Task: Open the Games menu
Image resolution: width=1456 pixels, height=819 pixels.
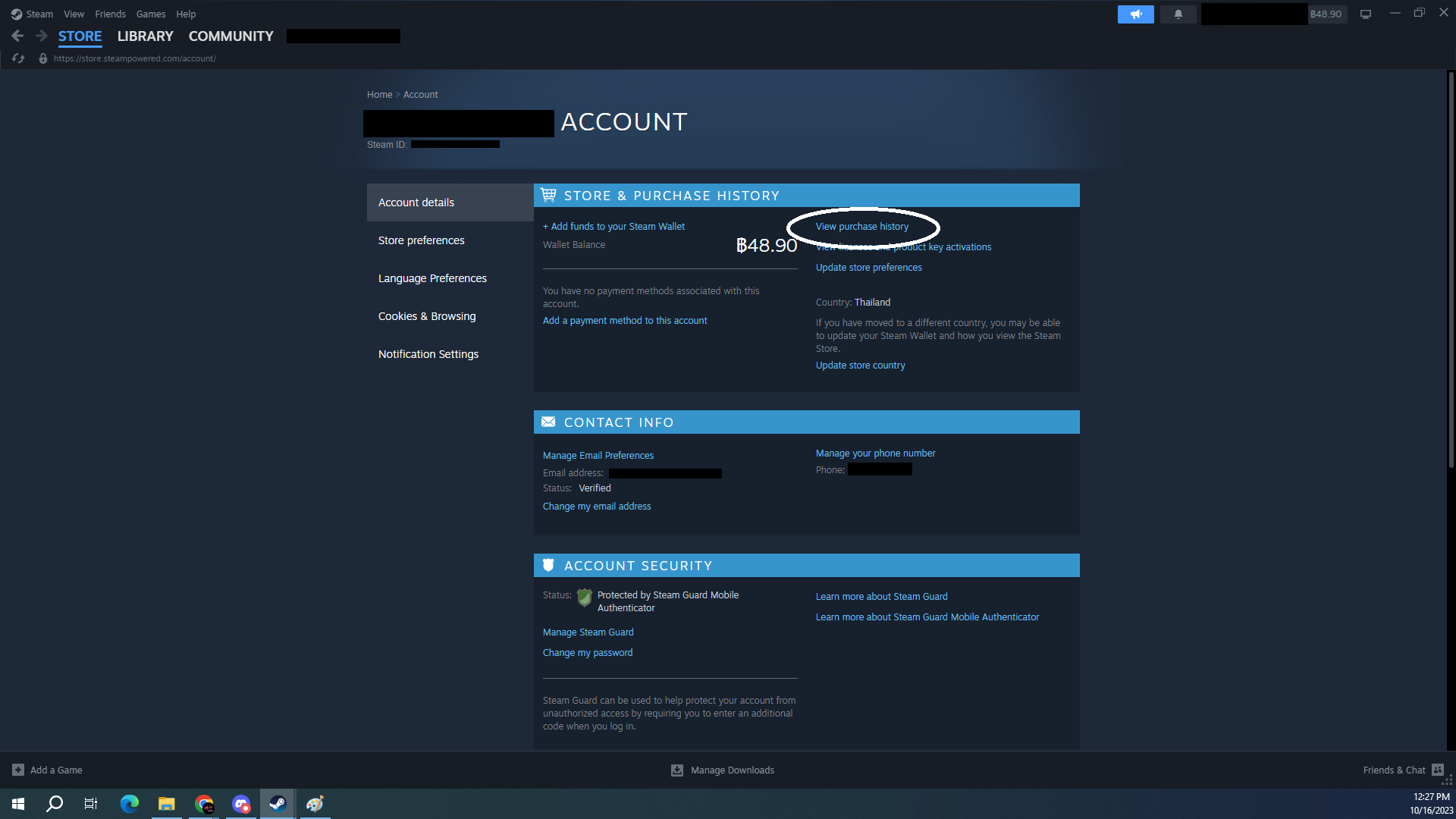Action: 150,14
